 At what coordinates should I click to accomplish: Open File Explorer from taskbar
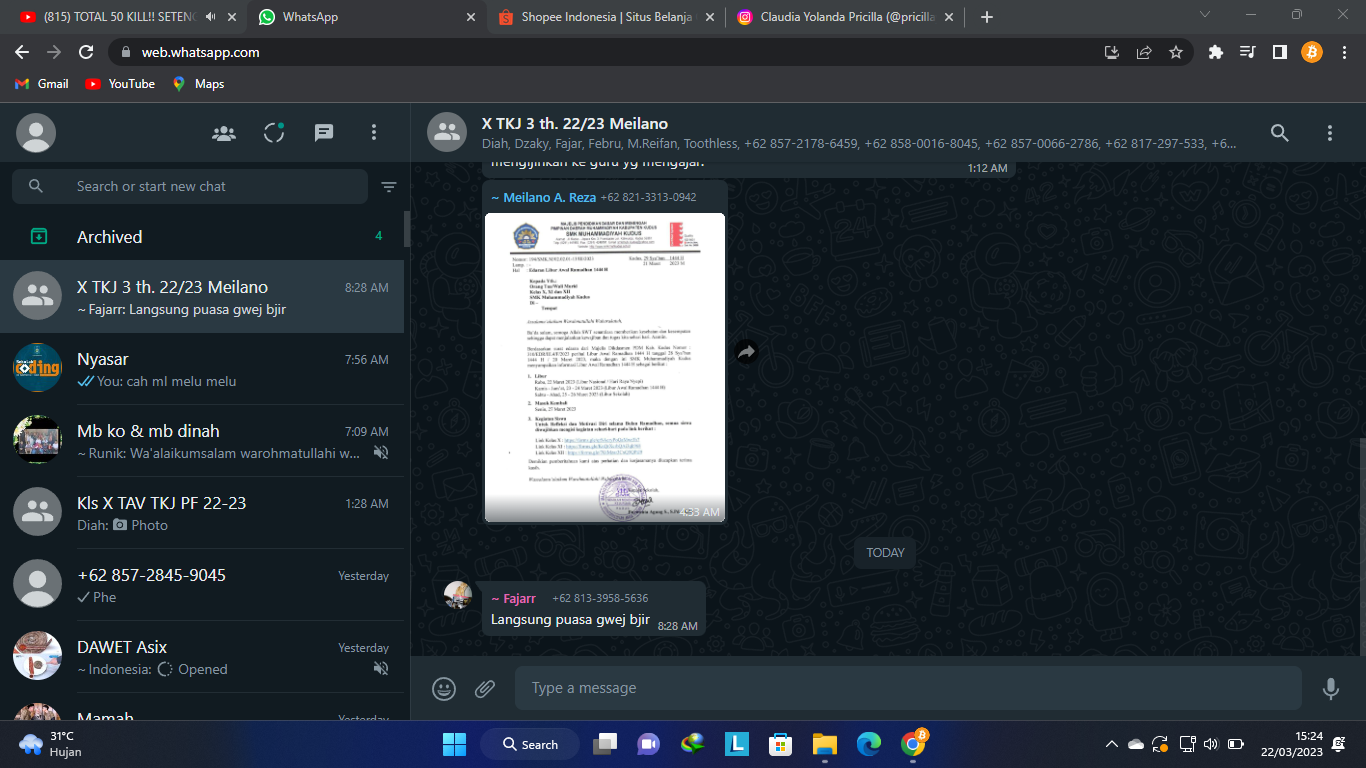pos(824,744)
